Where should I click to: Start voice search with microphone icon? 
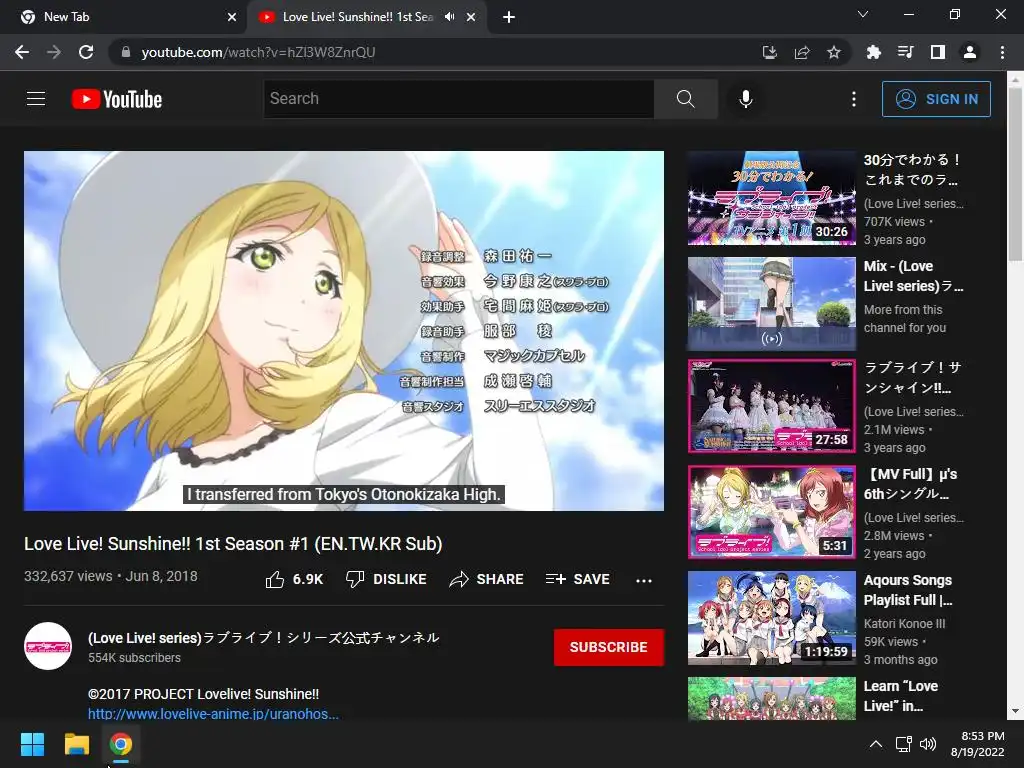click(x=746, y=99)
